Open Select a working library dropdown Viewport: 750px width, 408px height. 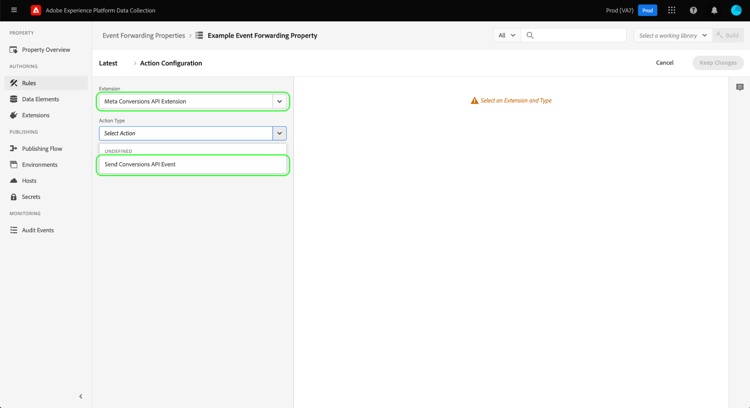coord(673,35)
